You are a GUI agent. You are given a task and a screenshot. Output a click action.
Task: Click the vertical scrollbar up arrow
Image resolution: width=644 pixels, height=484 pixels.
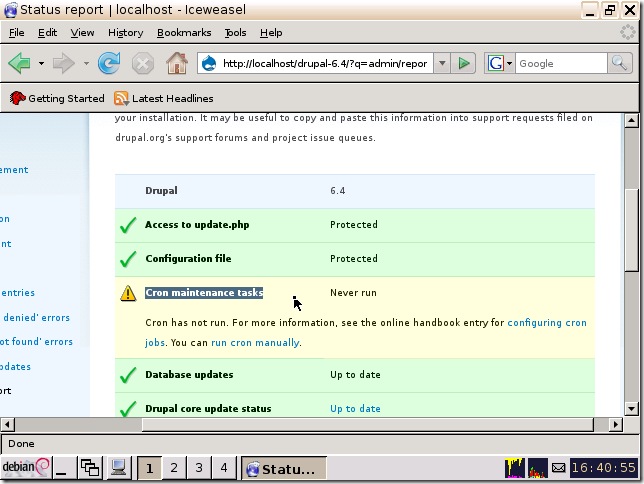coord(631,121)
